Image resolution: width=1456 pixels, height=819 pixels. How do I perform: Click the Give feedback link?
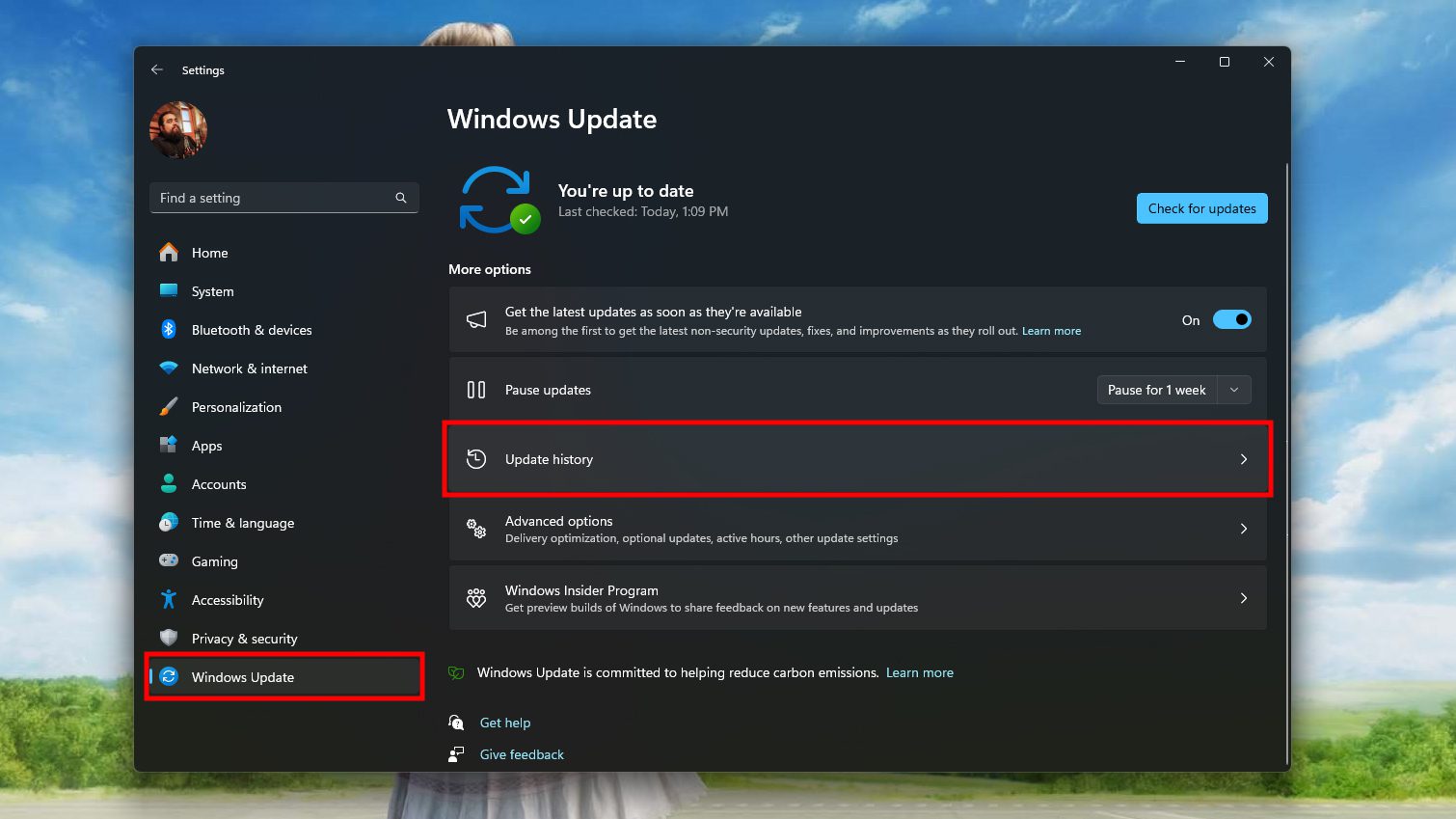click(522, 754)
